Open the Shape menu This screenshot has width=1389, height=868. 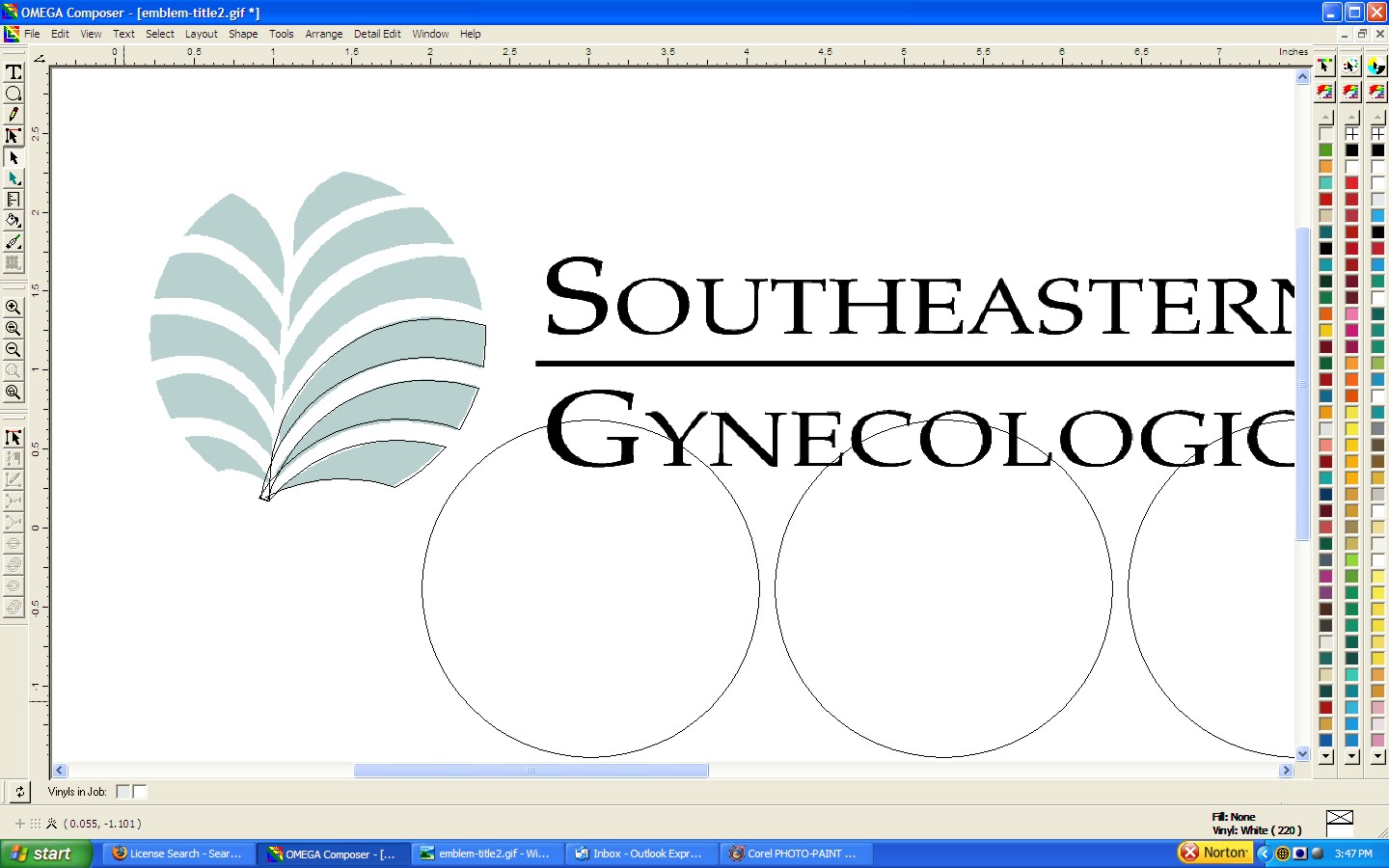[x=243, y=34]
